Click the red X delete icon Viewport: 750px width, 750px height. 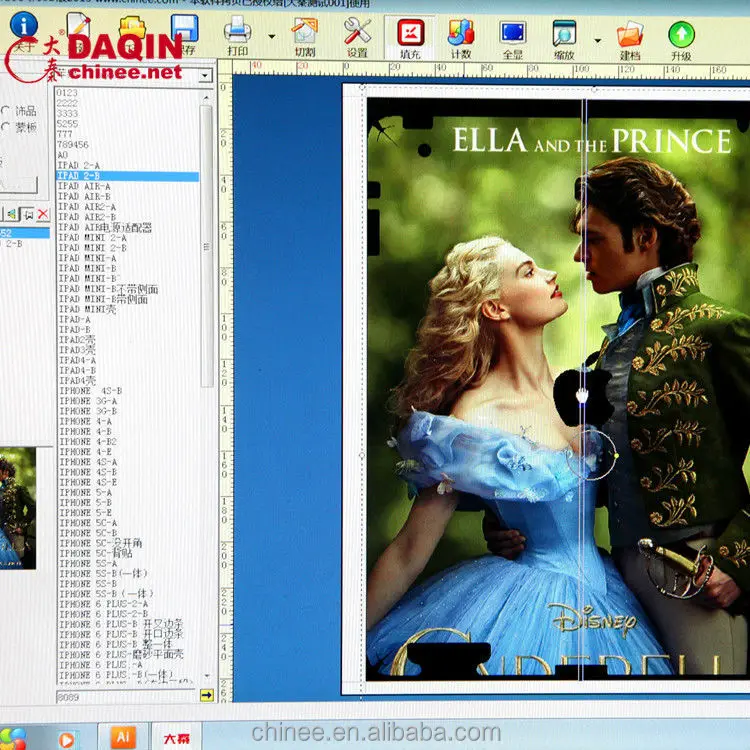(43, 214)
